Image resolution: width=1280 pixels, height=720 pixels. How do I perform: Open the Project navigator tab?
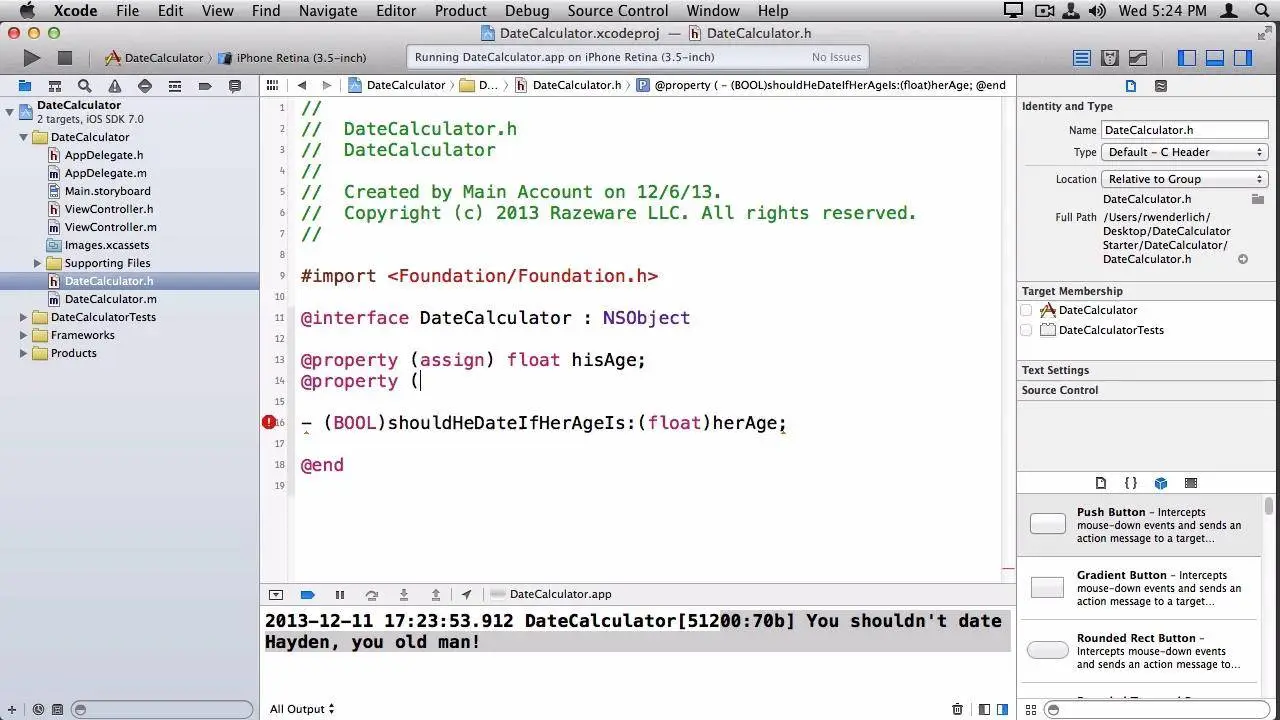pos(25,86)
